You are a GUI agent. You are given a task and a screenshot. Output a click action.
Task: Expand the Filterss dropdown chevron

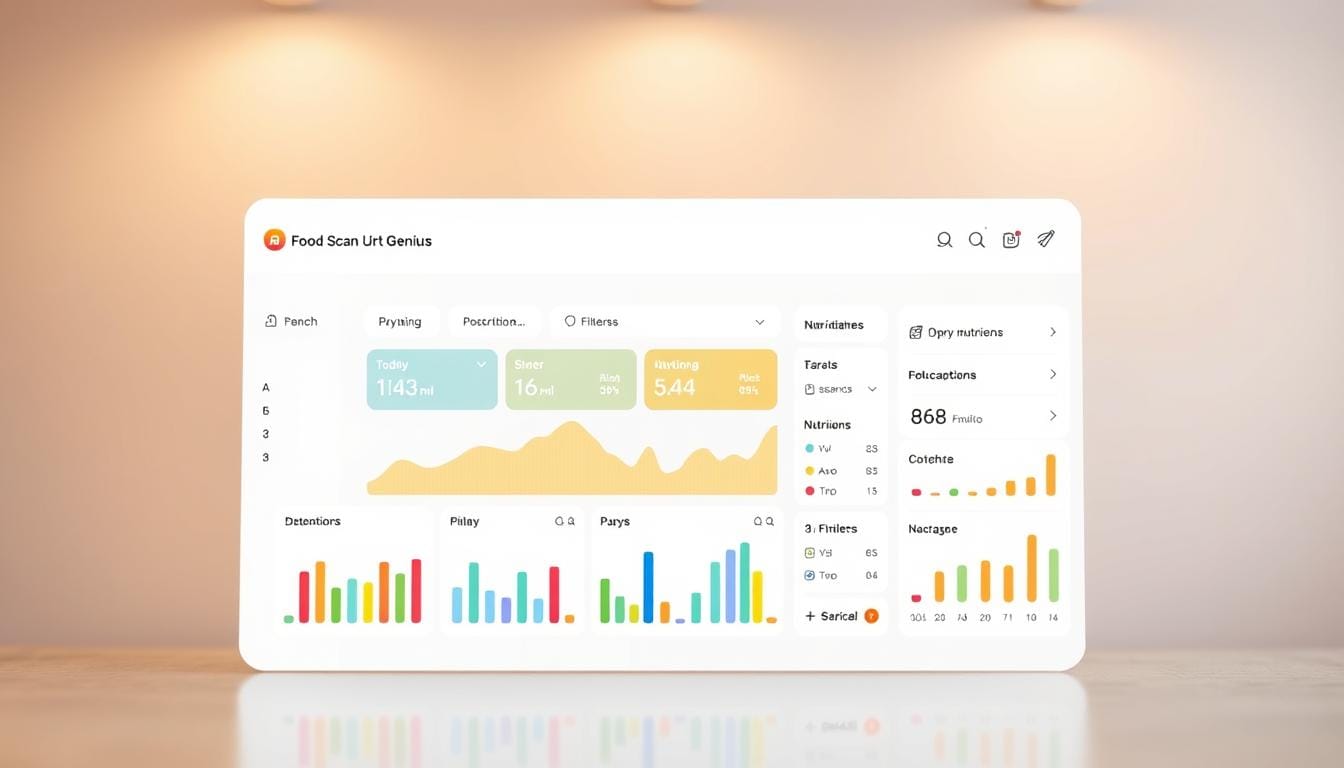coord(759,322)
